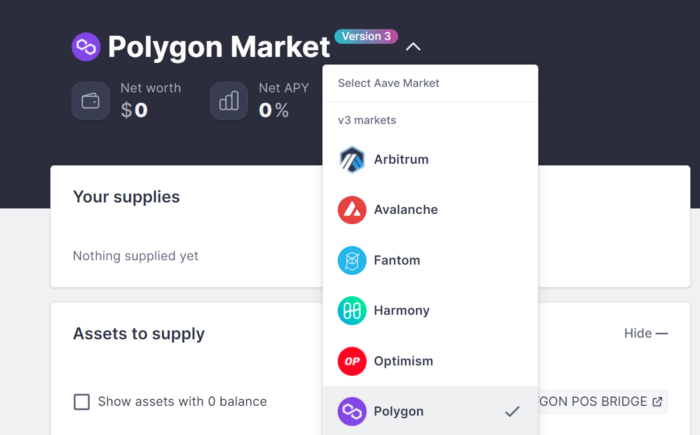Select Optimism market from the list
700x435 pixels.
pyautogui.click(x=430, y=361)
